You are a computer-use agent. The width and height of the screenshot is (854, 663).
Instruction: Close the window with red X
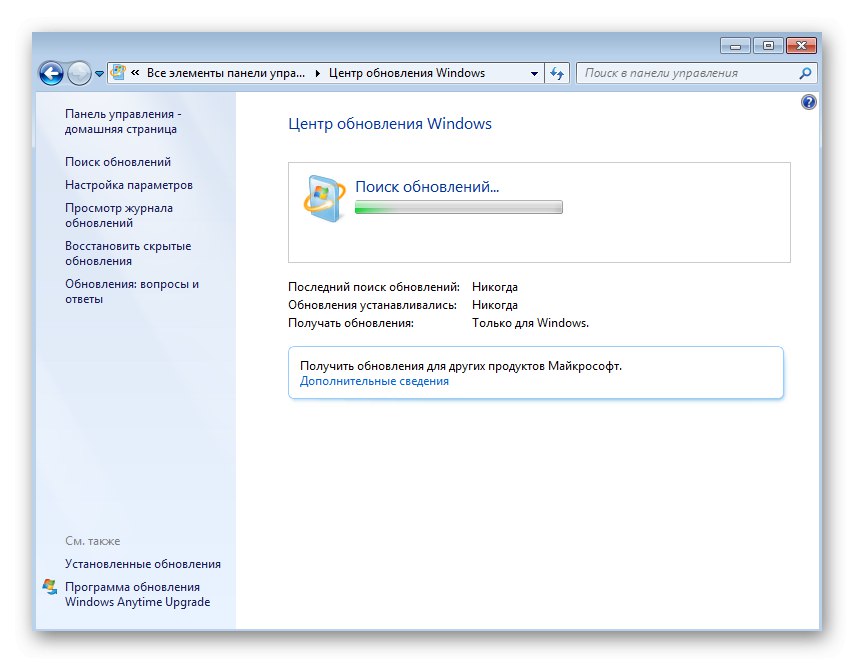(801, 46)
